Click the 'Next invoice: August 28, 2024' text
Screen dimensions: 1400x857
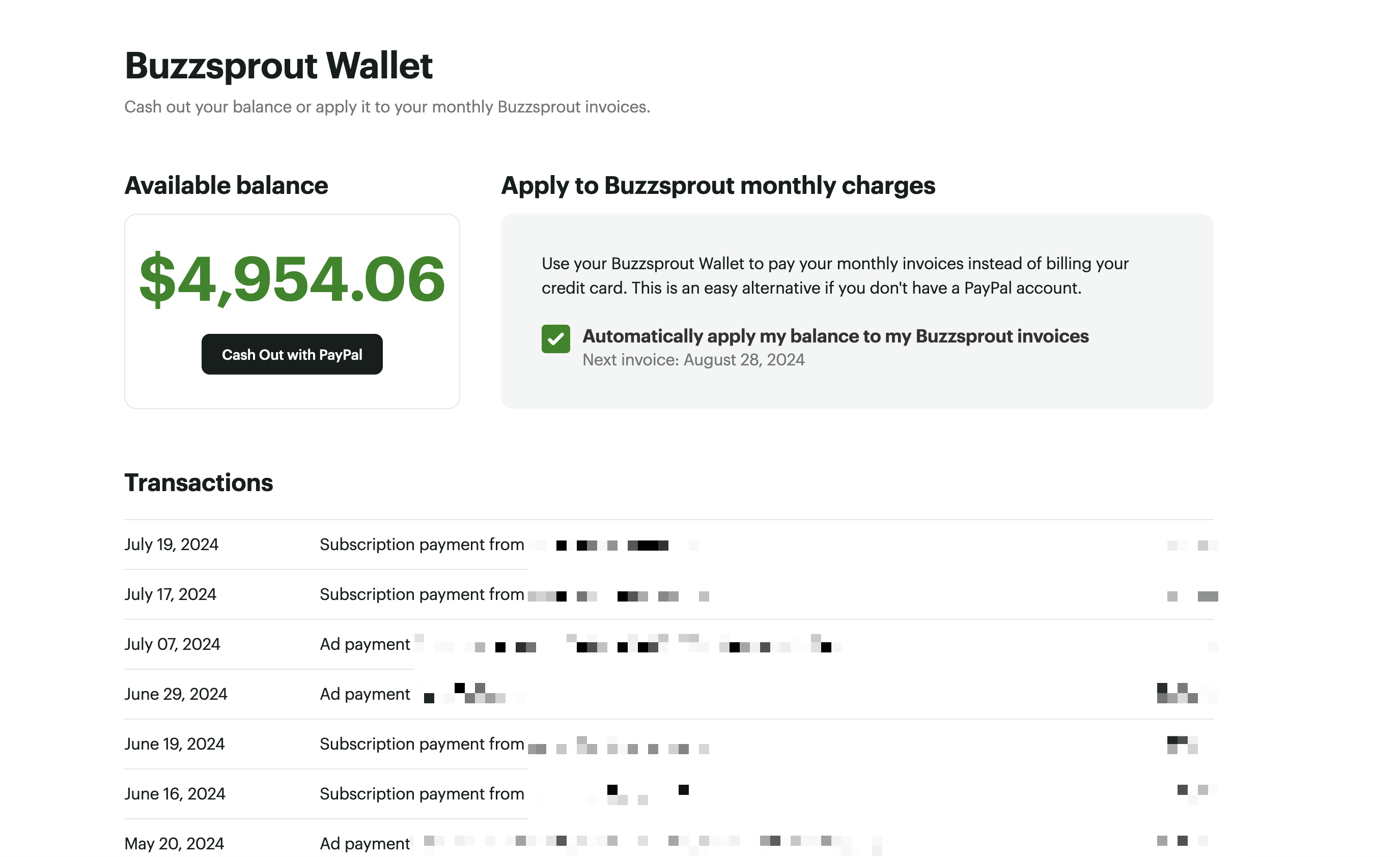coord(693,360)
